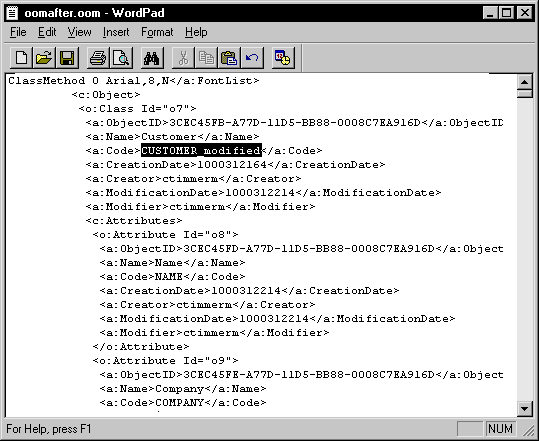
Task: Open the Format menu
Action: (157, 32)
